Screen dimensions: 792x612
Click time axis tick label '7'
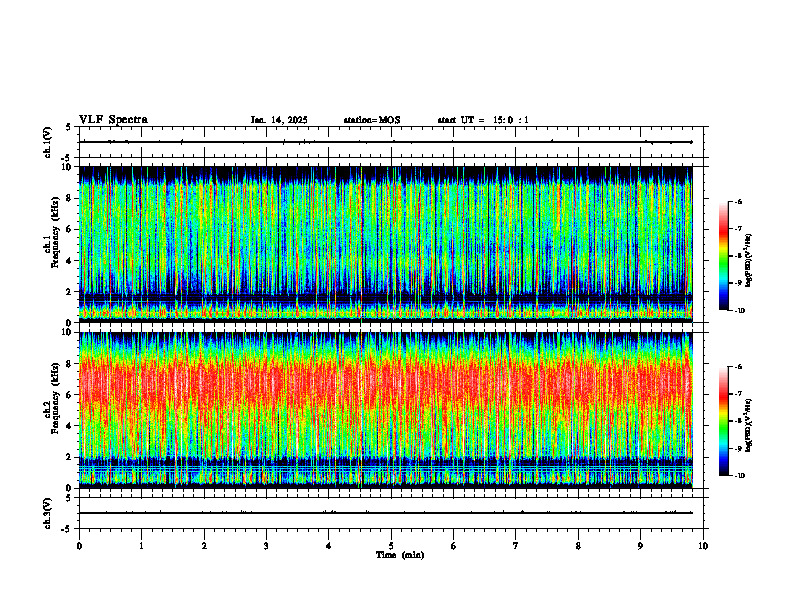point(516,546)
